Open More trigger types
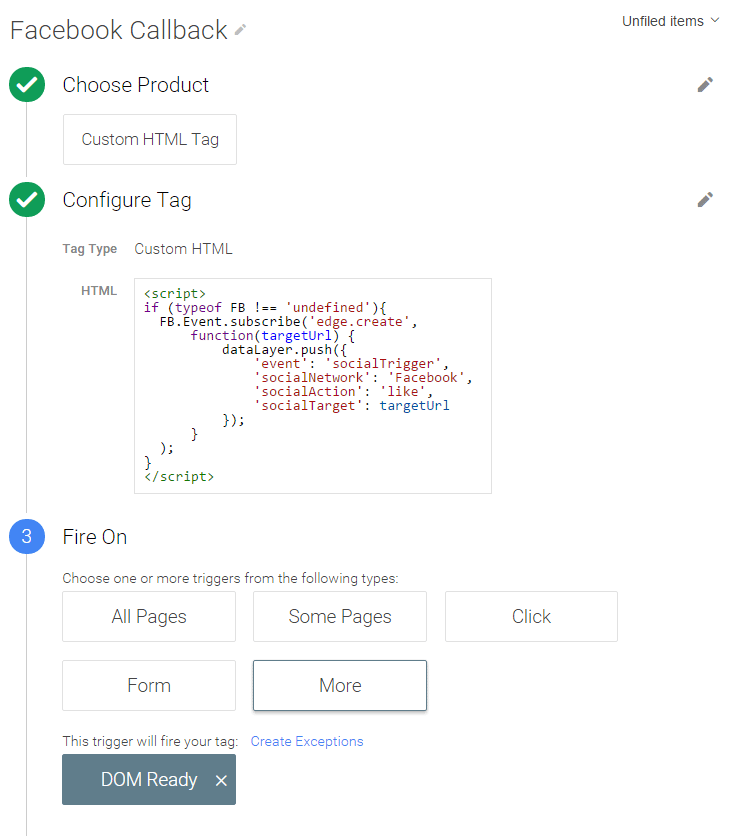This screenshot has width=738, height=836. pyautogui.click(x=340, y=686)
